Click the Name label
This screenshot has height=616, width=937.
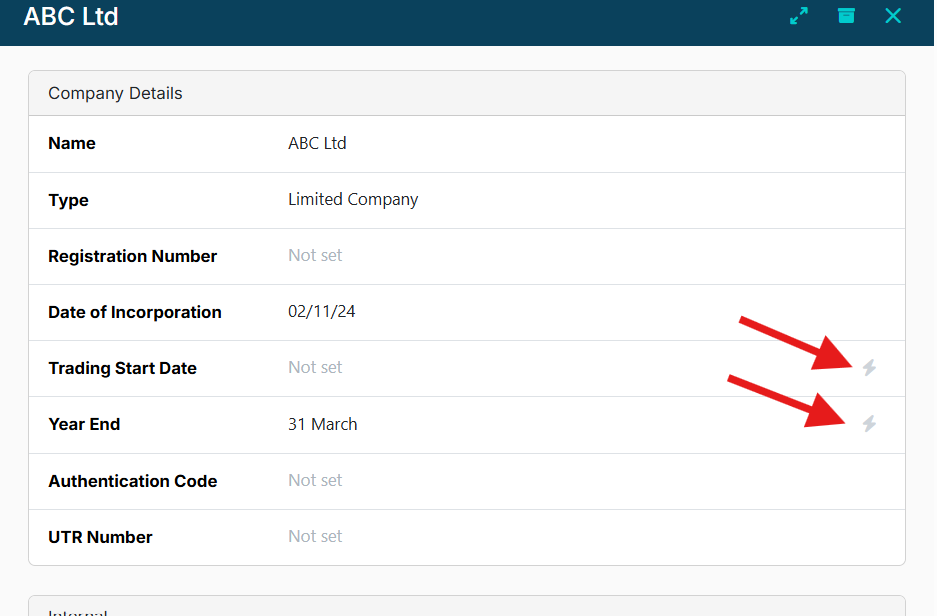click(x=72, y=143)
